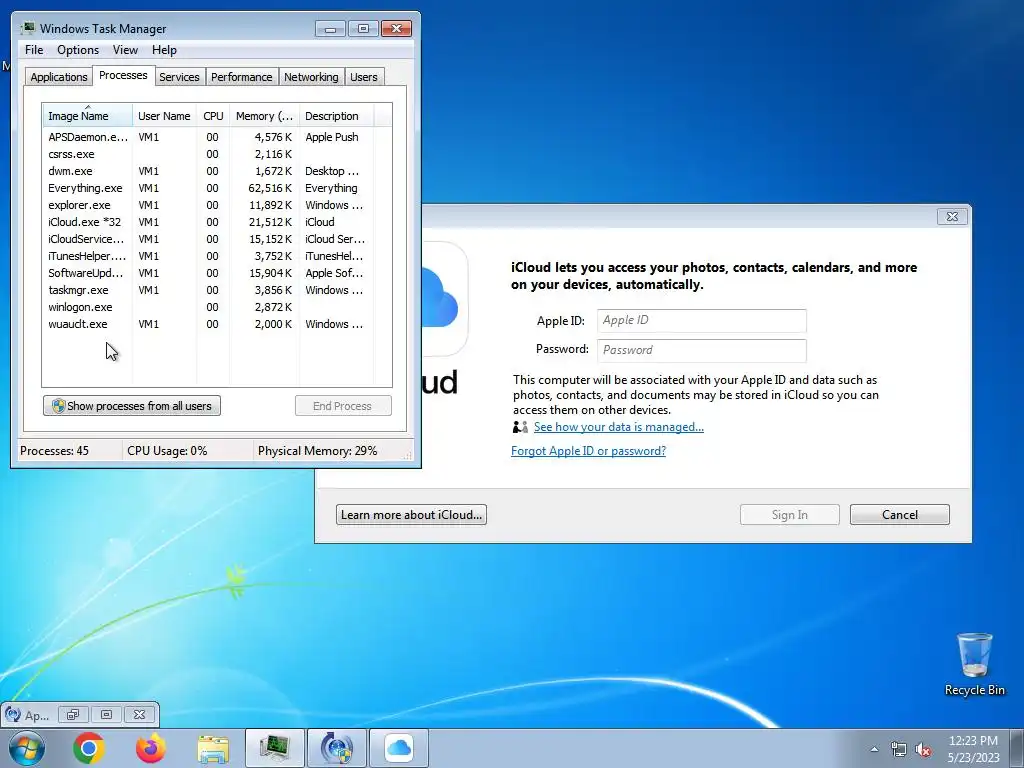Sort processes by Description column
The image size is (1024, 768).
point(336,116)
